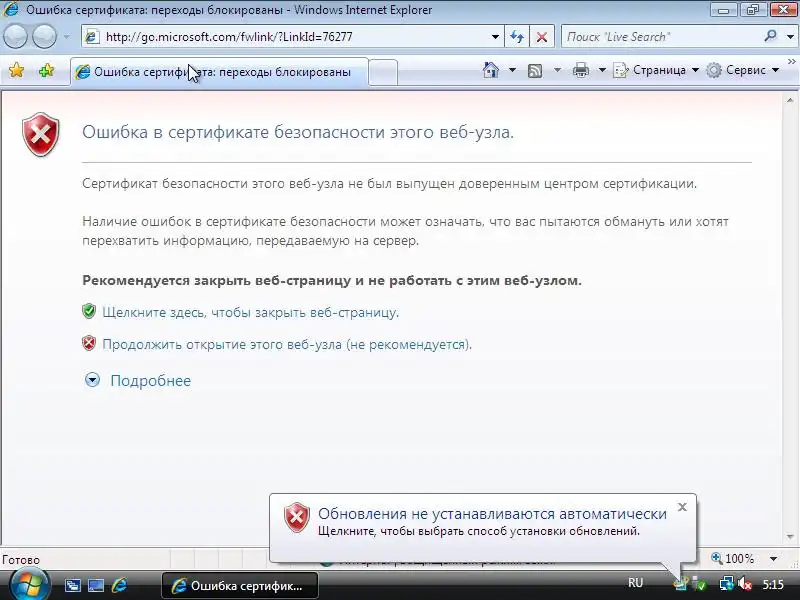Click the Готово status bar text
Viewport: 800px width, 600px height.
20,560
